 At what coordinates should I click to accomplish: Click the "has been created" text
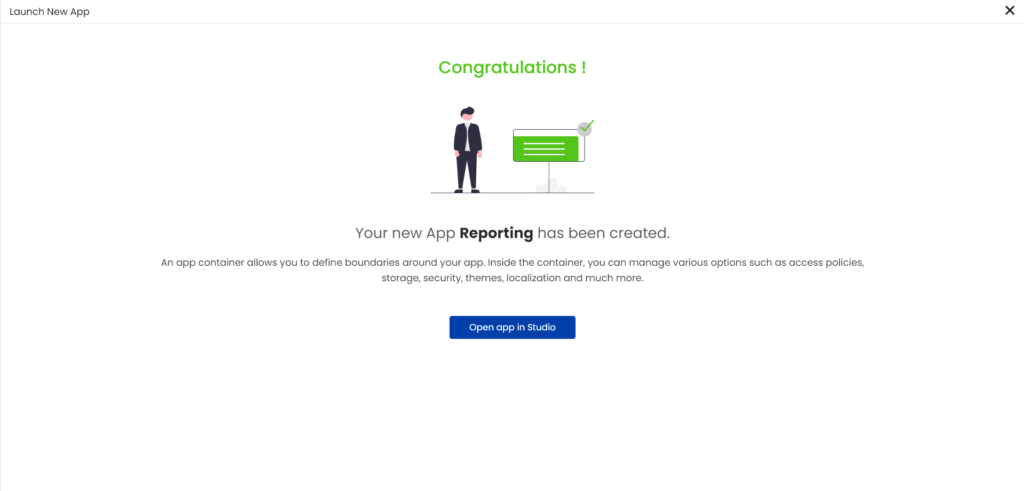[x=603, y=233]
